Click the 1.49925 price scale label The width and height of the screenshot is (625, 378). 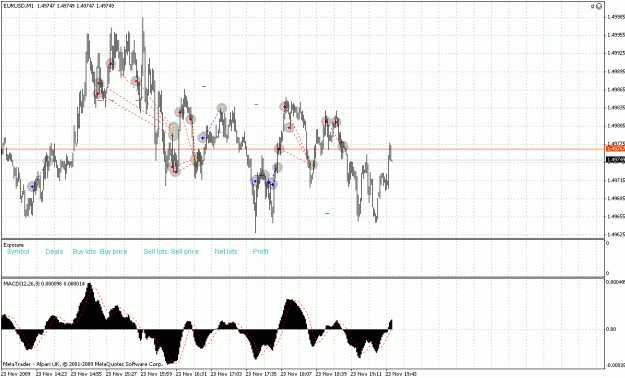pos(616,53)
